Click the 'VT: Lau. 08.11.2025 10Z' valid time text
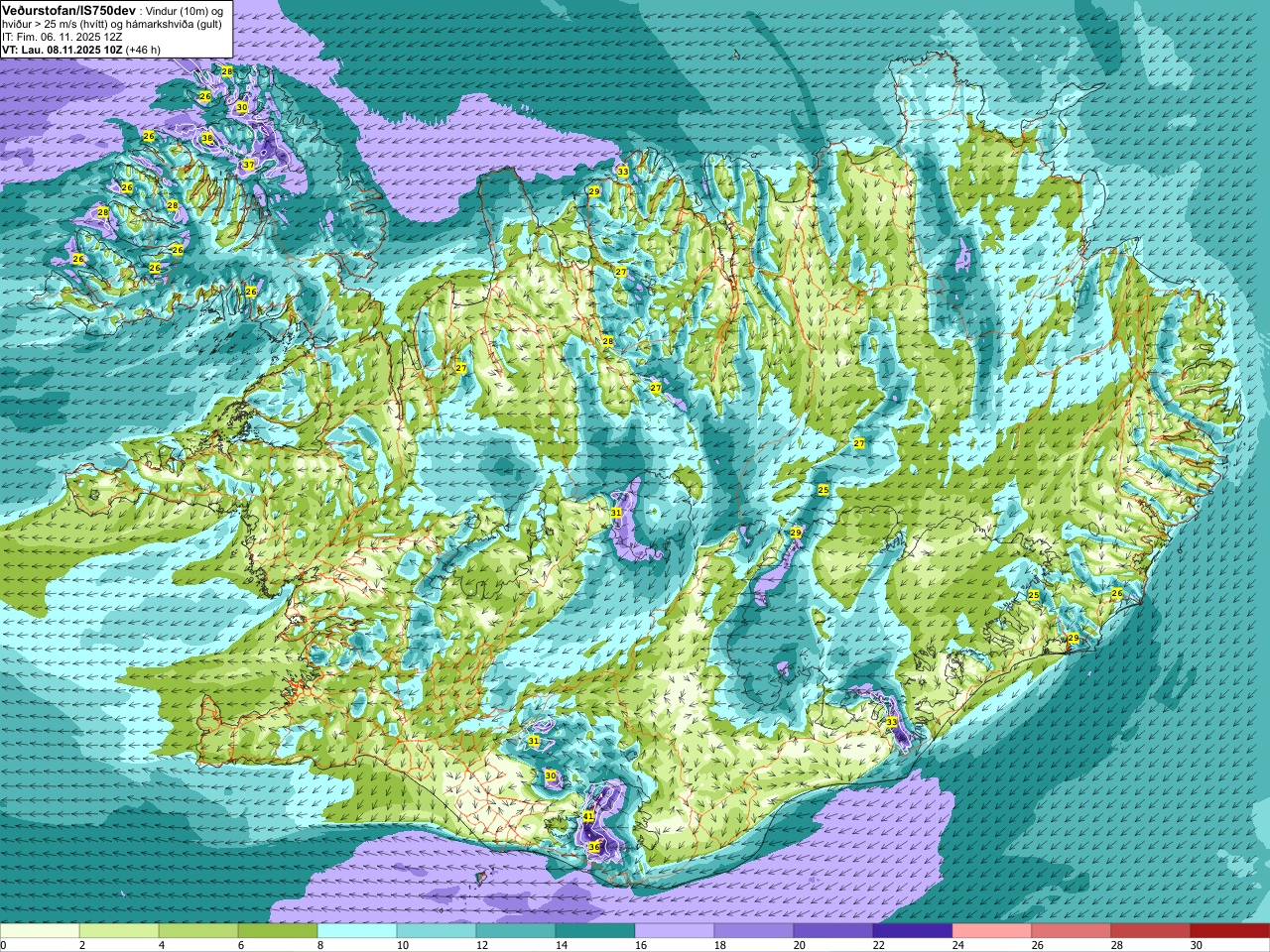This screenshot has height=952, width=1270. click(x=63, y=50)
